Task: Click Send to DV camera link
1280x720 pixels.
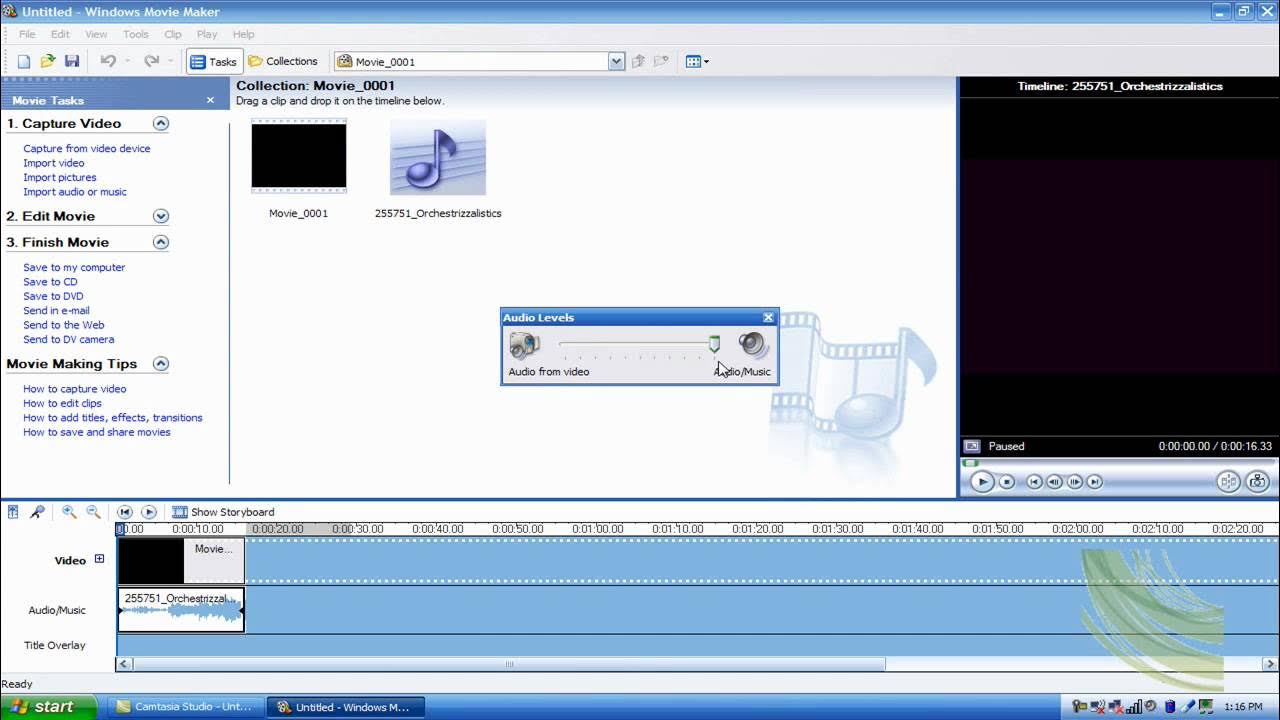Action: (x=69, y=339)
